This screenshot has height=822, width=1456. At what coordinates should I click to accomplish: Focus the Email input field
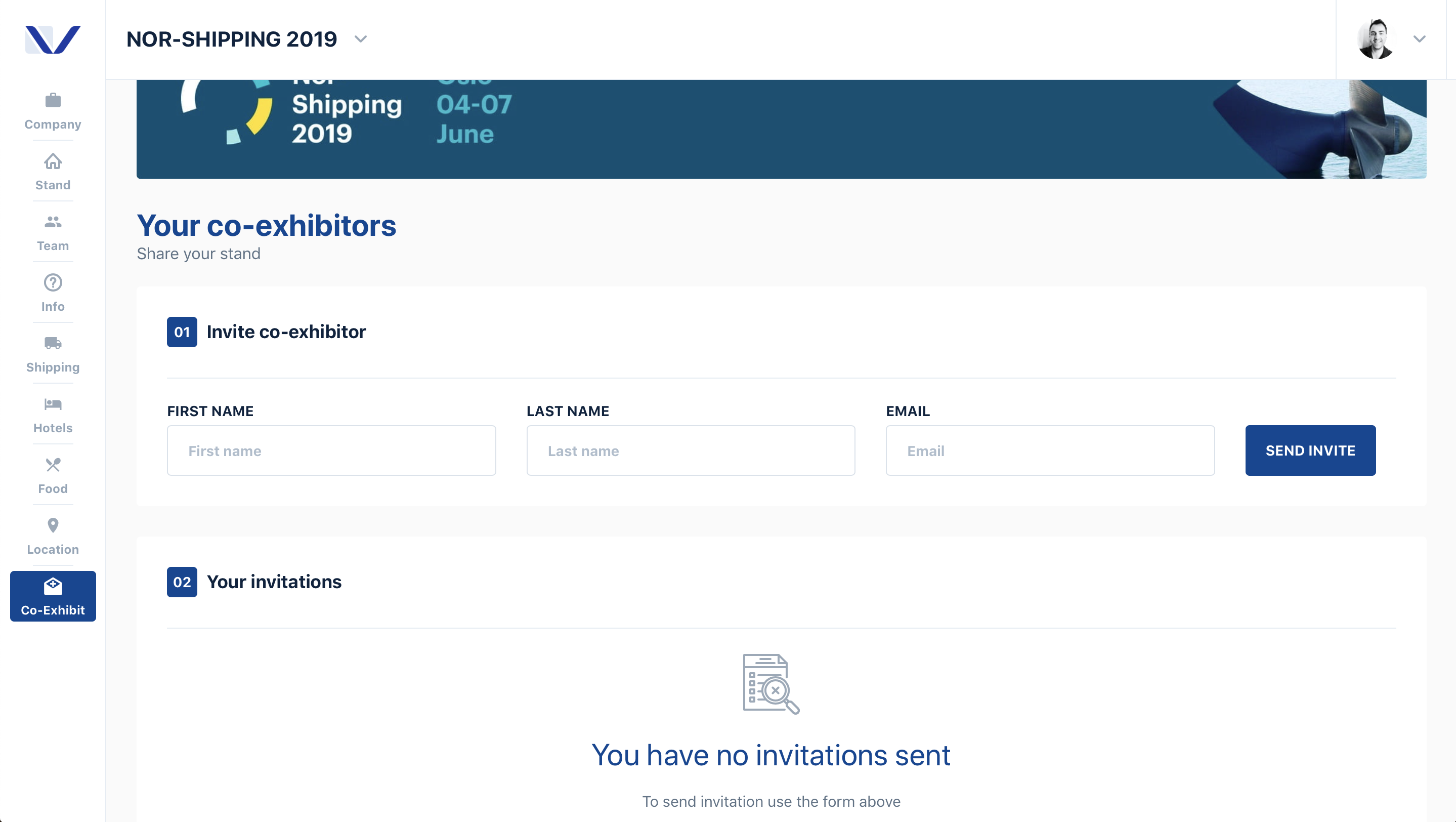[x=1050, y=450]
